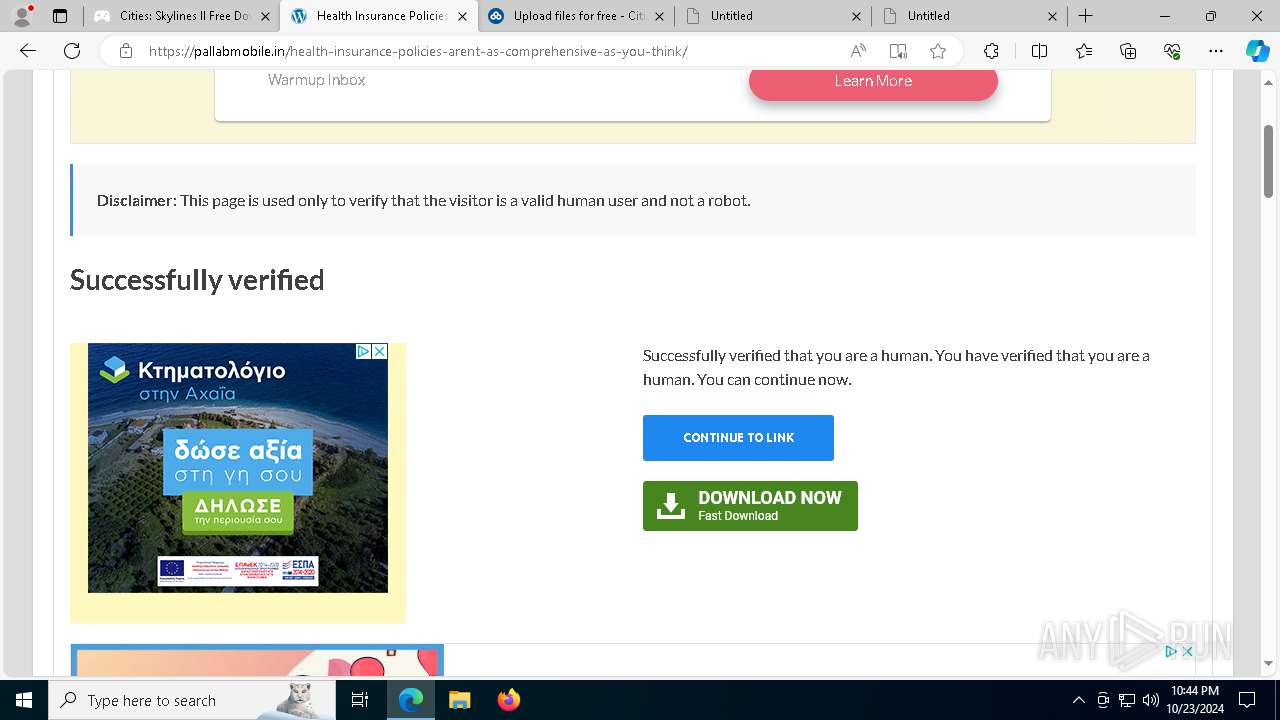
Task: Open Settings and more menu
Action: point(1216,51)
